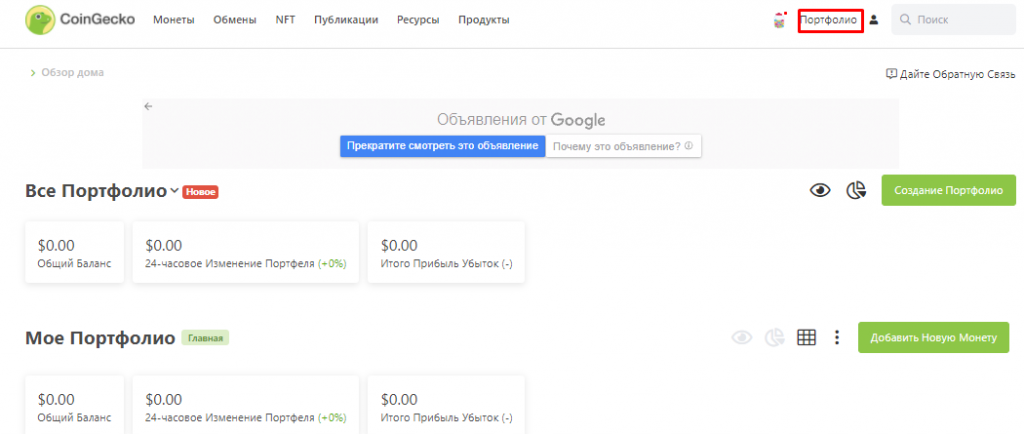Click the Создание Портфолио button
This screenshot has height=434, width=1024.
[948, 191]
